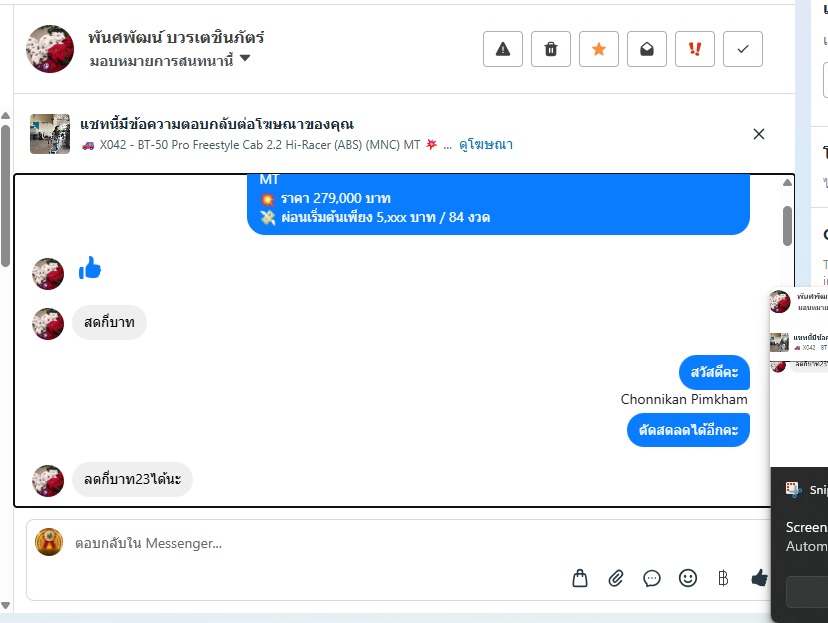The height and width of the screenshot is (623, 828).
Task: Toggle the orange star follow-up marker
Action: (599, 49)
